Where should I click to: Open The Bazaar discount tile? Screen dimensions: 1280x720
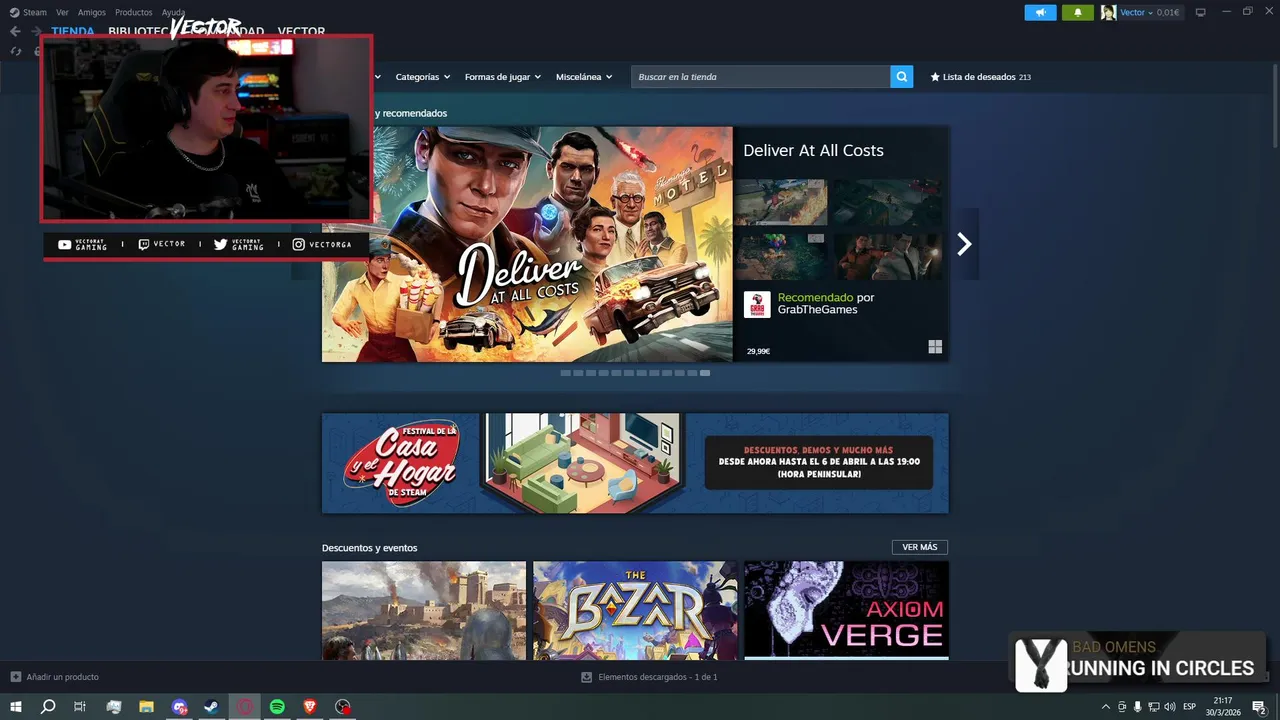coord(635,610)
